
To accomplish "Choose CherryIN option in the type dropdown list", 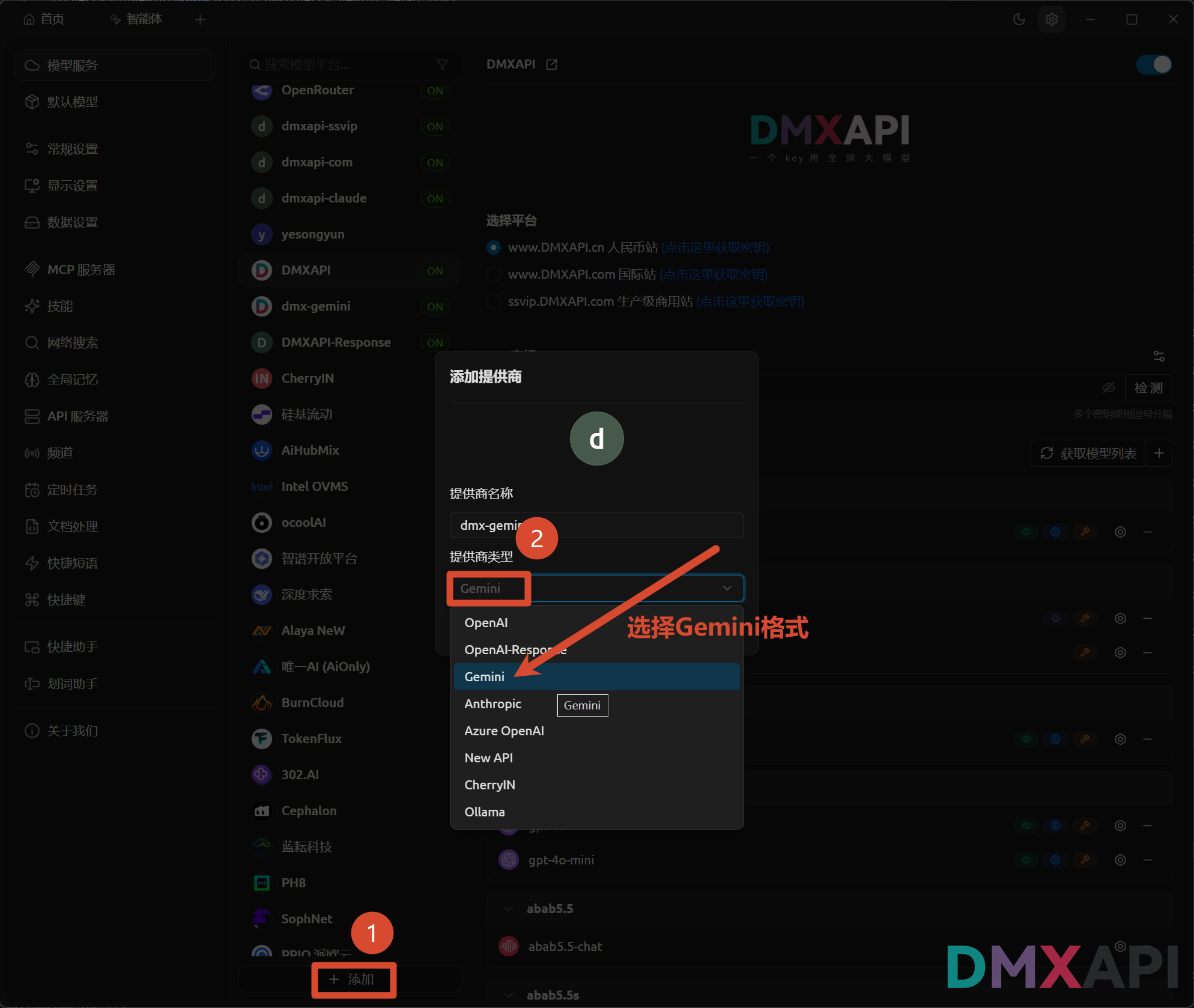I will [596, 785].
